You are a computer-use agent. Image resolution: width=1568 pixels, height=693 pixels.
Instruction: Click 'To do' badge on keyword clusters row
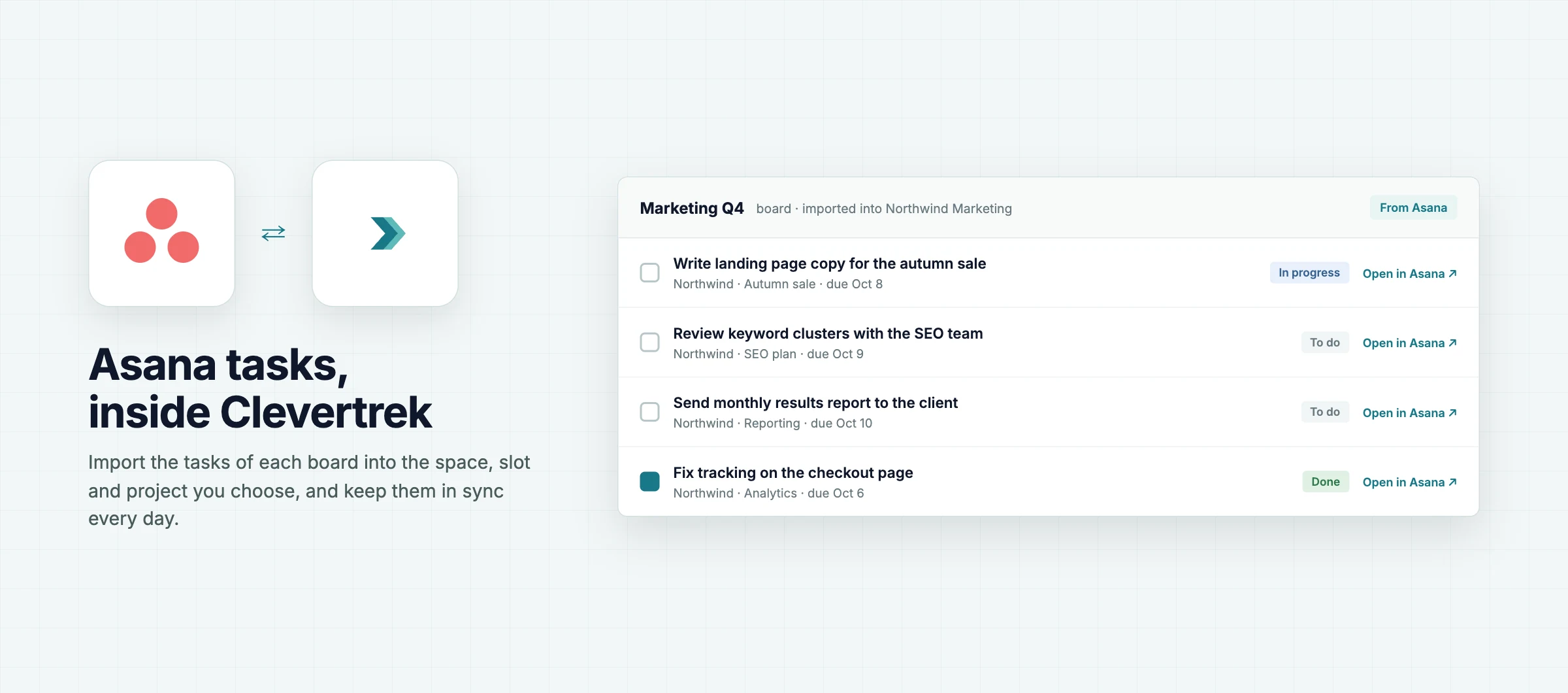[x=1325, y=343]
